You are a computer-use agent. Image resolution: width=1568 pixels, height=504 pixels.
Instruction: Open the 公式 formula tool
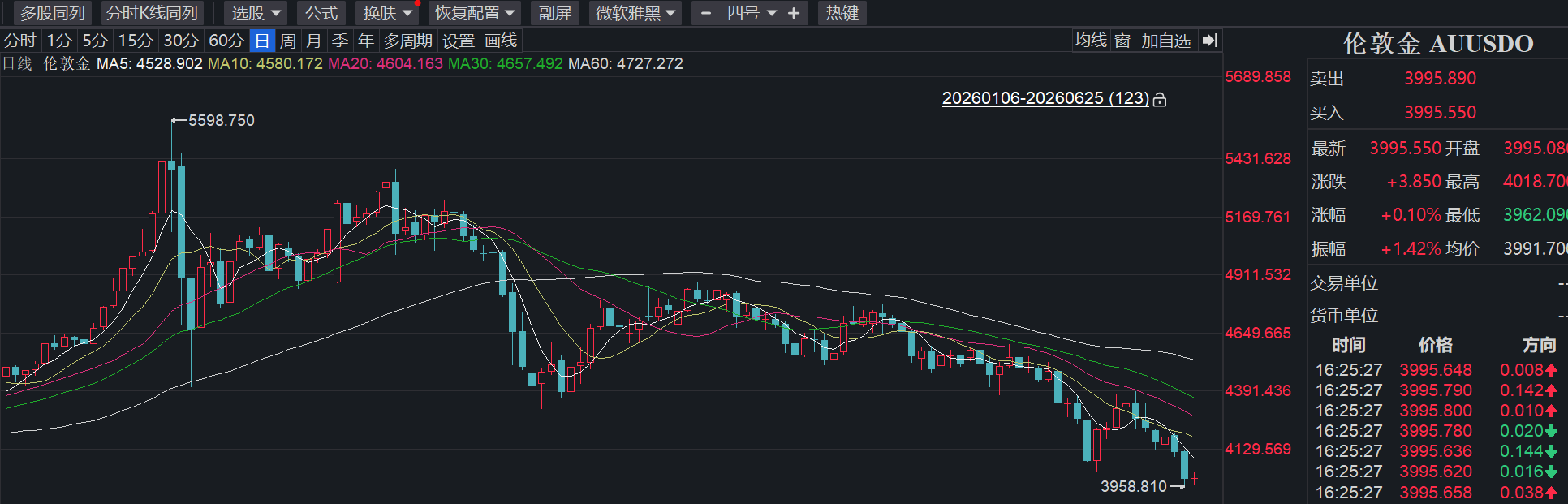click(x=321, y=13)
